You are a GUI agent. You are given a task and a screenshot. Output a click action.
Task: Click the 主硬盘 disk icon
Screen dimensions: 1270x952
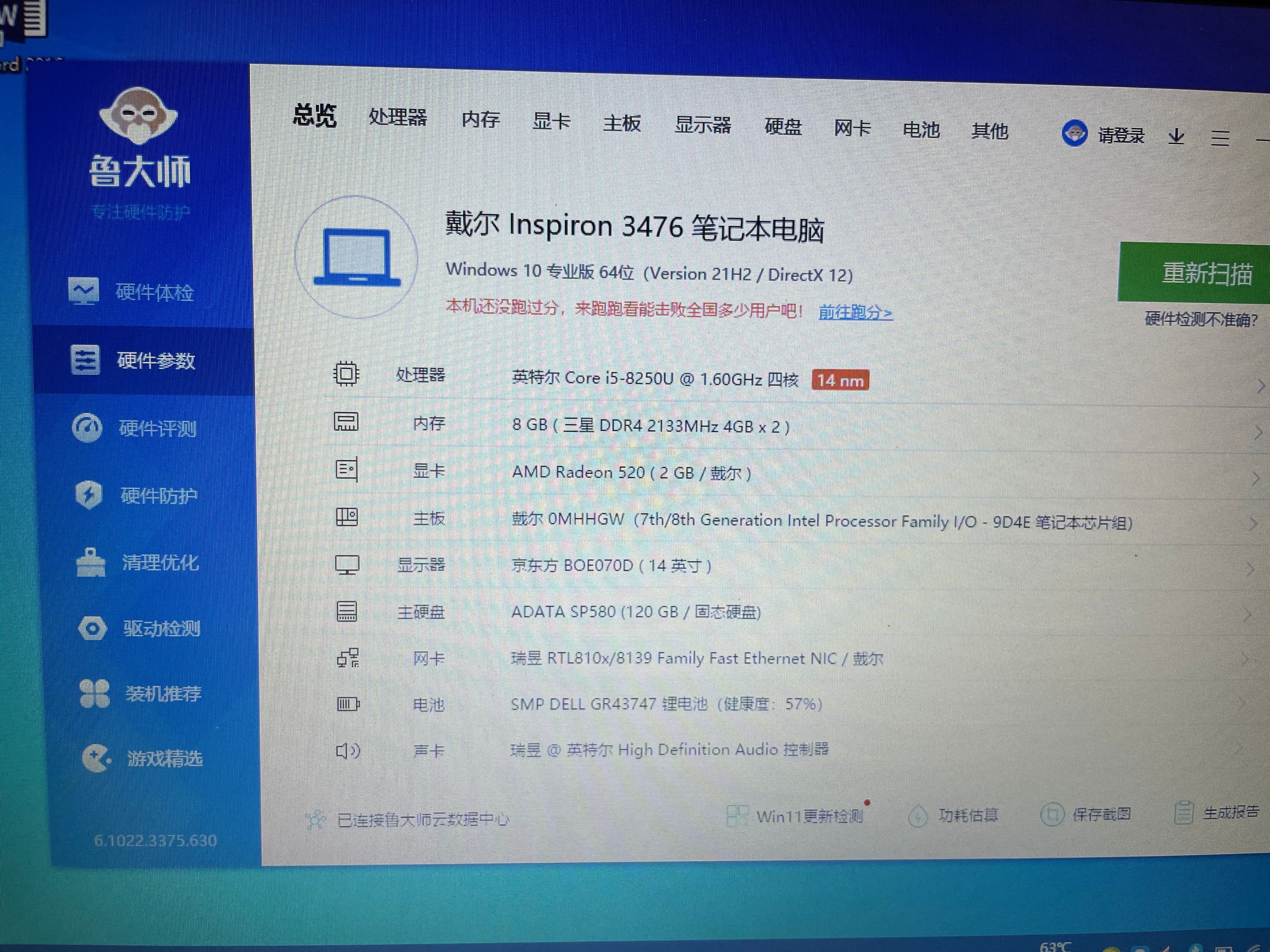pyautogui.click(x=347, y=612)
